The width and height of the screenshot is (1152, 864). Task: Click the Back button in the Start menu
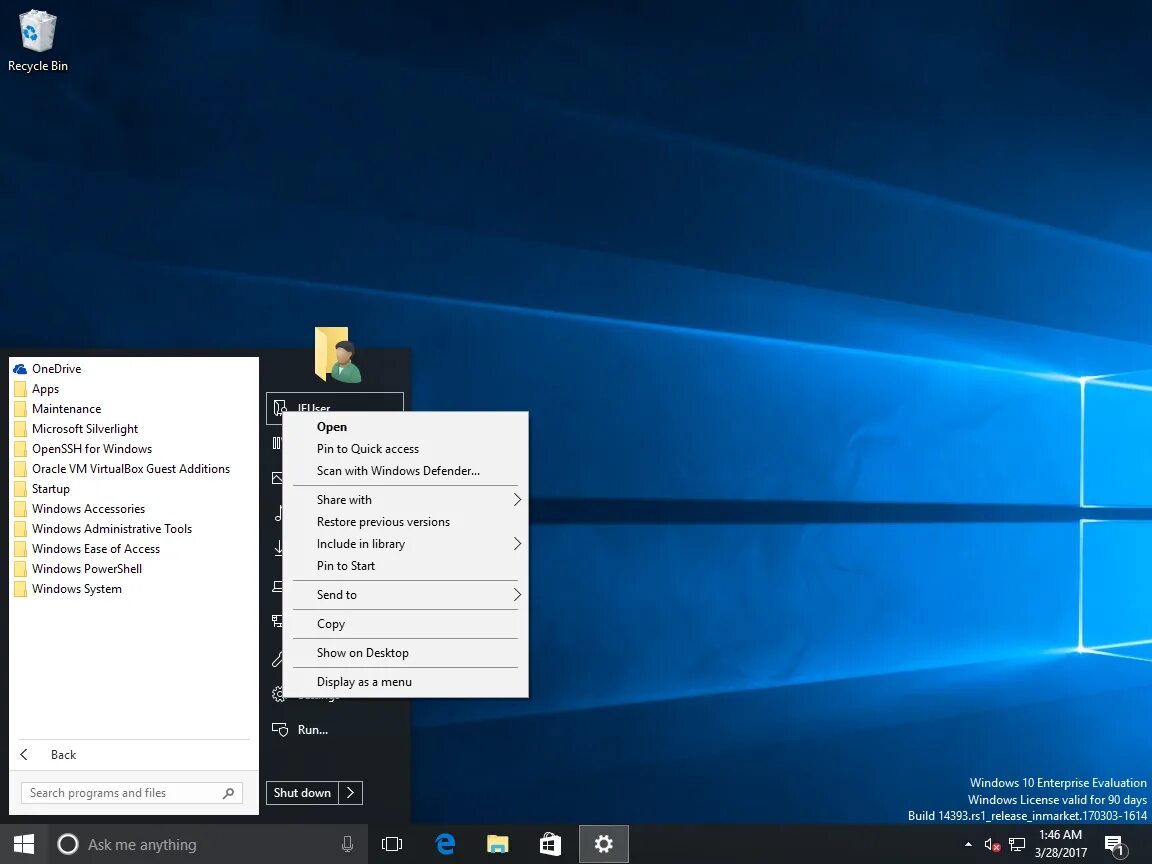49,754
